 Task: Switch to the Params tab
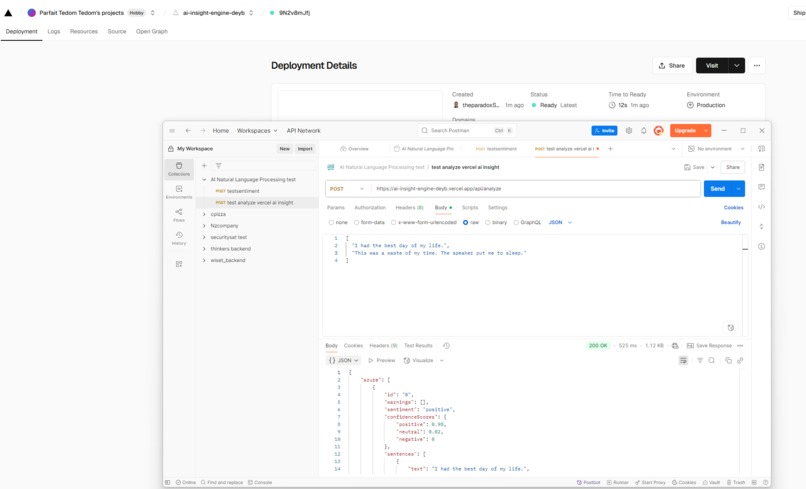pos(336,208)
